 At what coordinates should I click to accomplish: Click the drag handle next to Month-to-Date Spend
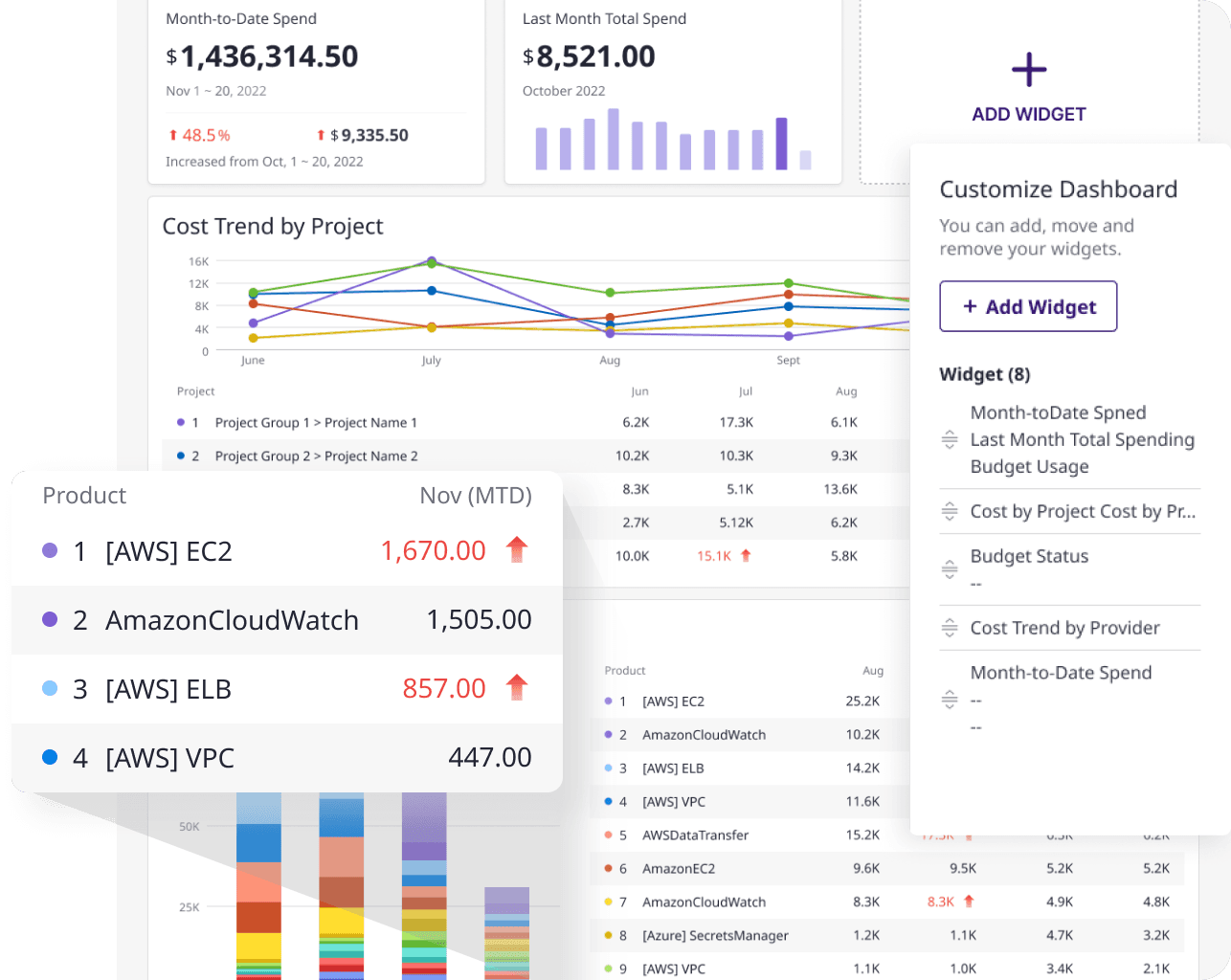click(x=950, y=700)
